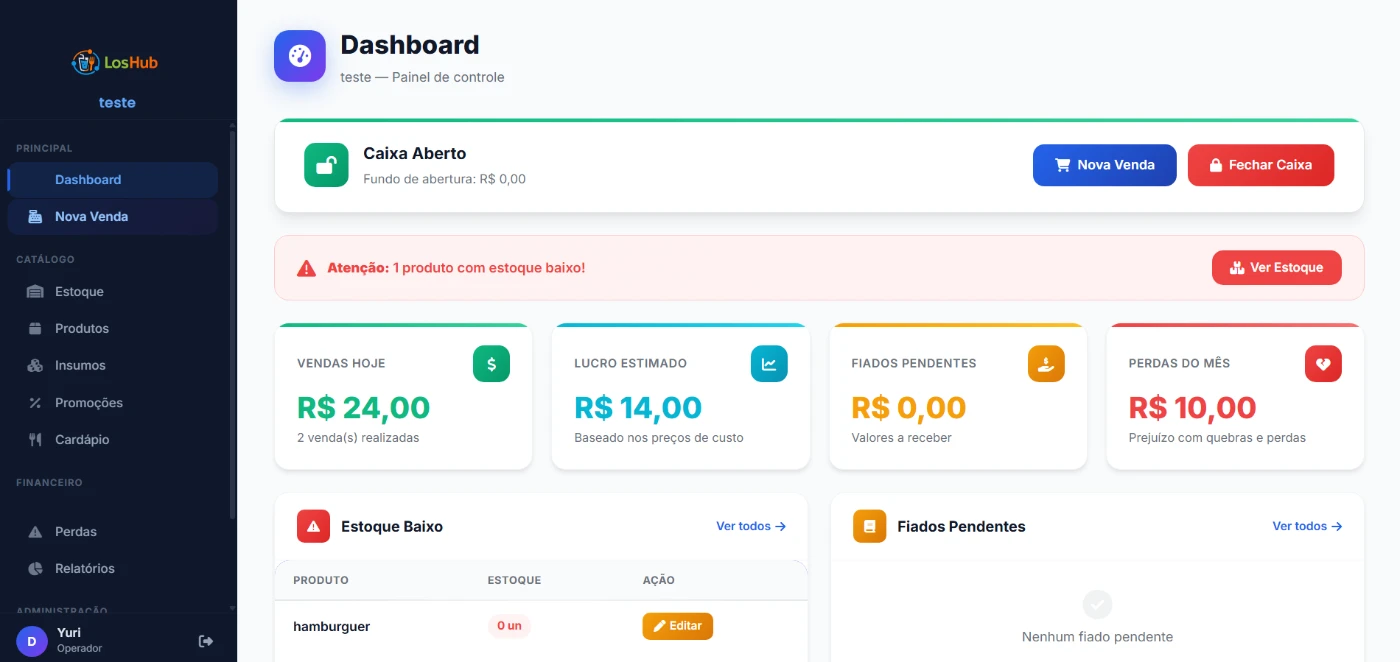1400x662 pixels.
Task: Open Ver todos link for Estoque Baixo
Action: (x=750, y=526)
